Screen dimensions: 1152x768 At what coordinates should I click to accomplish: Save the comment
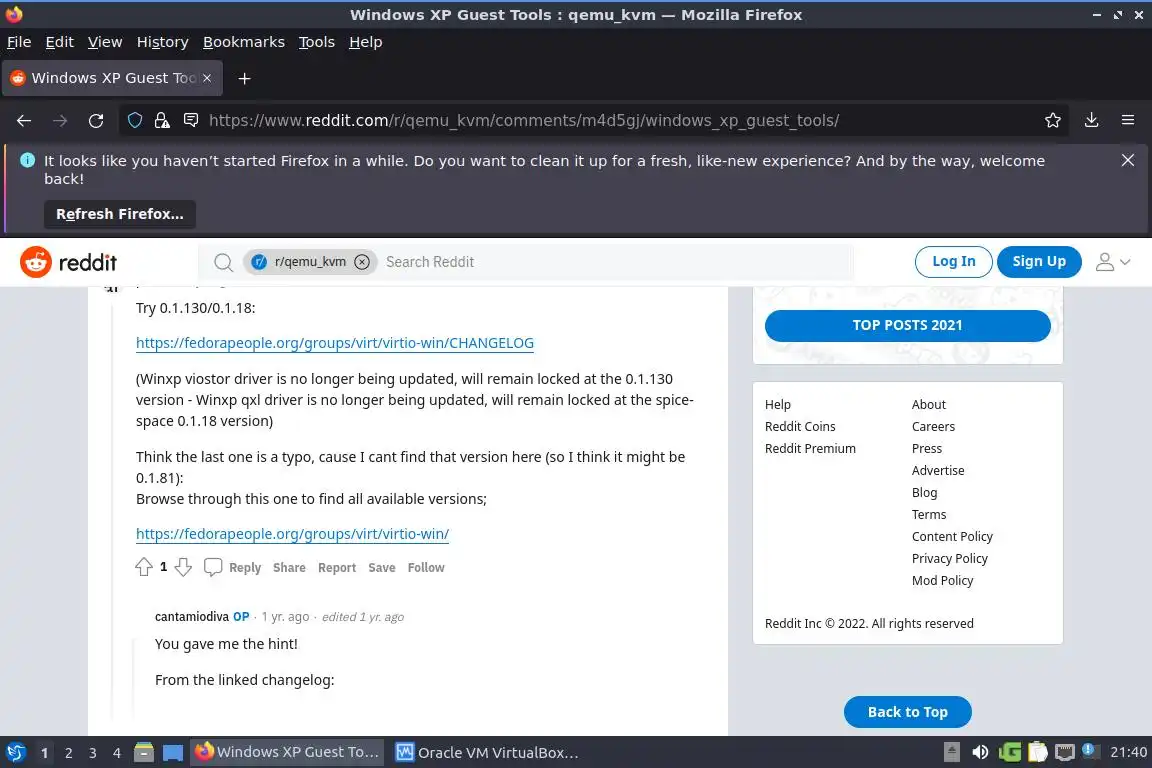(382, 567)
